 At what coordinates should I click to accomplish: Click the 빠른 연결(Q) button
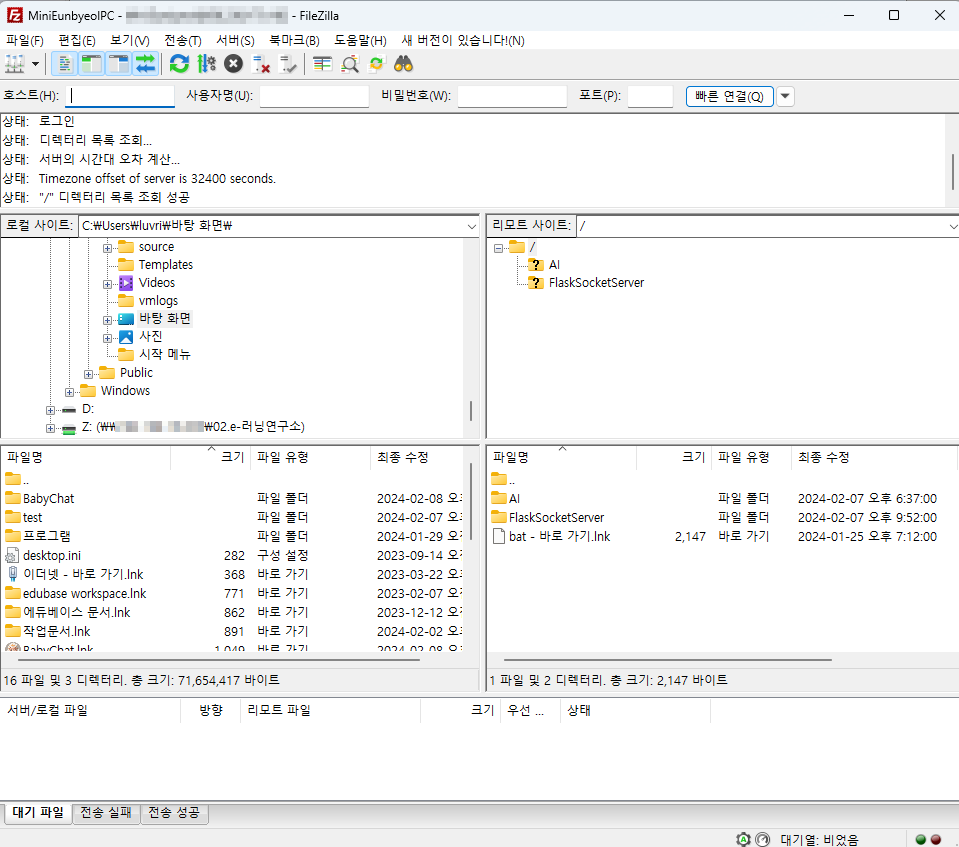click(x=730, y=96)
